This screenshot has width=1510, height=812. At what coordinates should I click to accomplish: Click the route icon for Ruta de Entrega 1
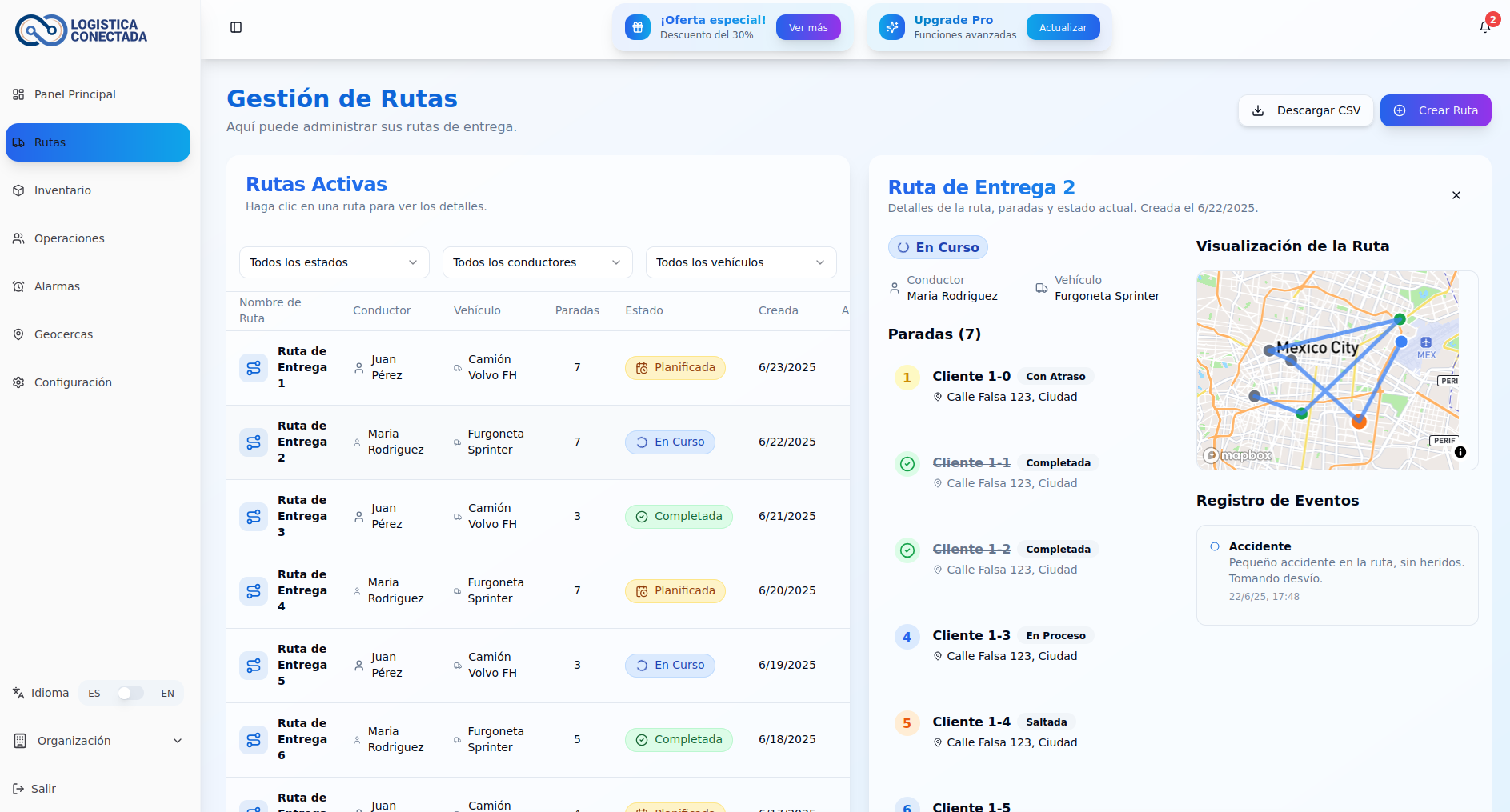254,368
